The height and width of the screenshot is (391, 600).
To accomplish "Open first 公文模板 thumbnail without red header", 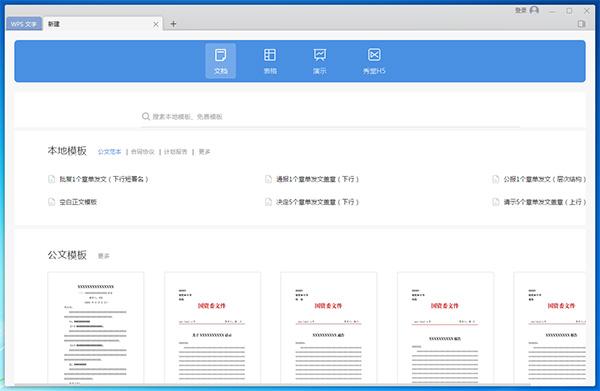I will pos(96,328).
